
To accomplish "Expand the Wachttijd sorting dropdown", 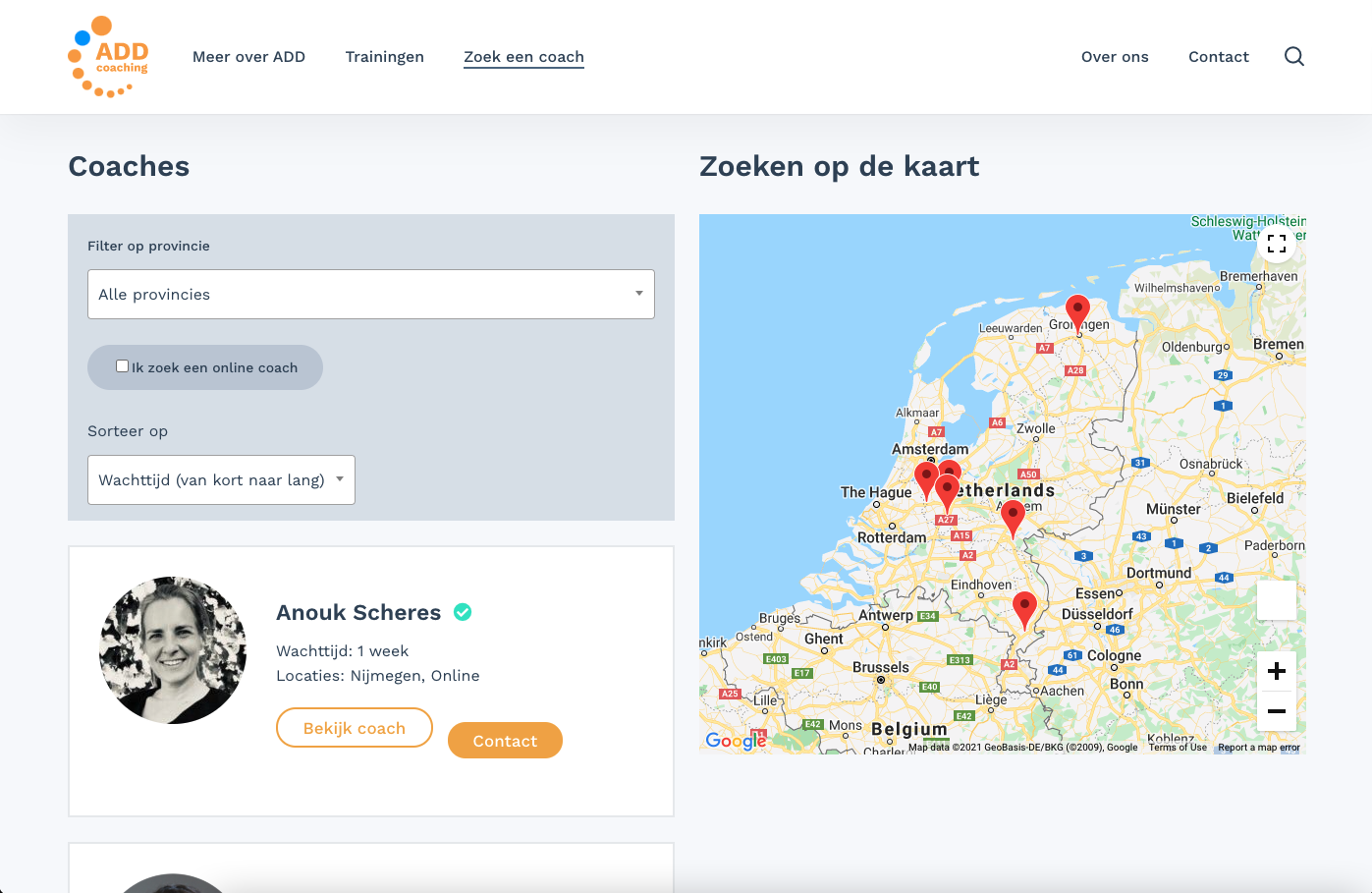I will 221,479.
